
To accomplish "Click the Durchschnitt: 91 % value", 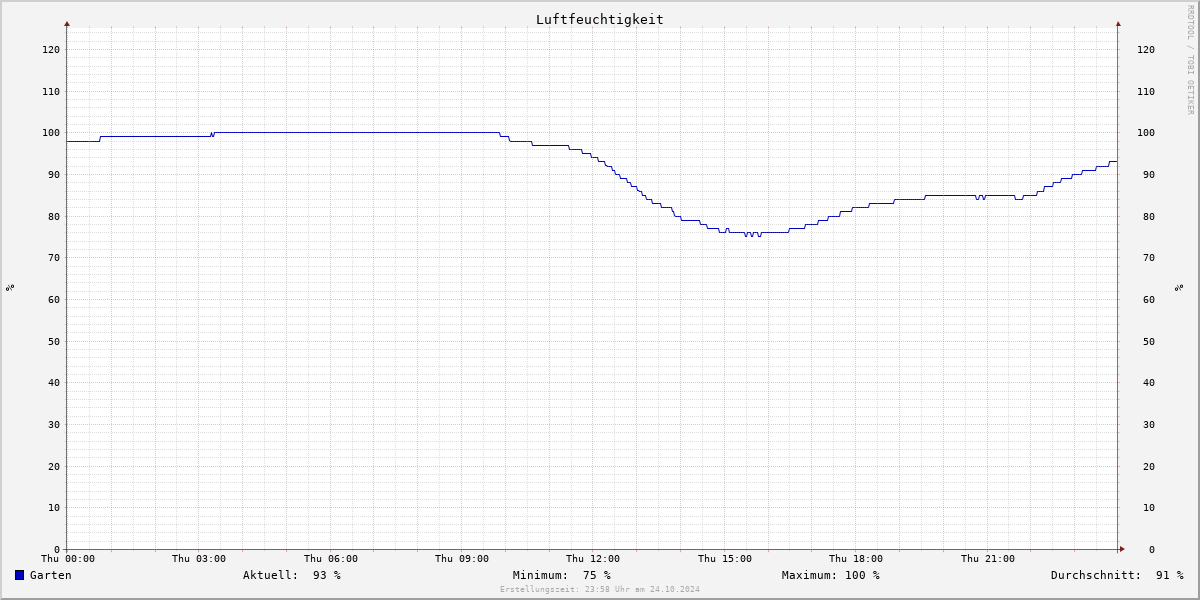I will point(1117,575).
